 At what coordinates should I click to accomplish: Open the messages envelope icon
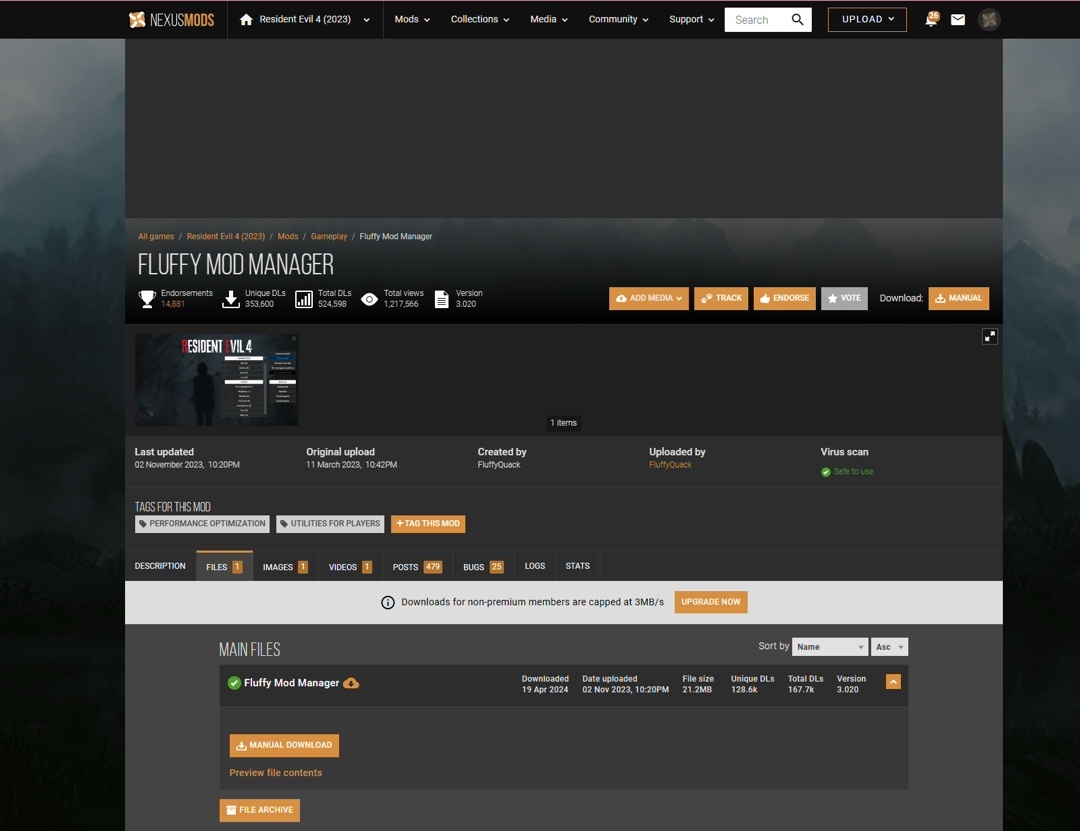click(958, 20)
